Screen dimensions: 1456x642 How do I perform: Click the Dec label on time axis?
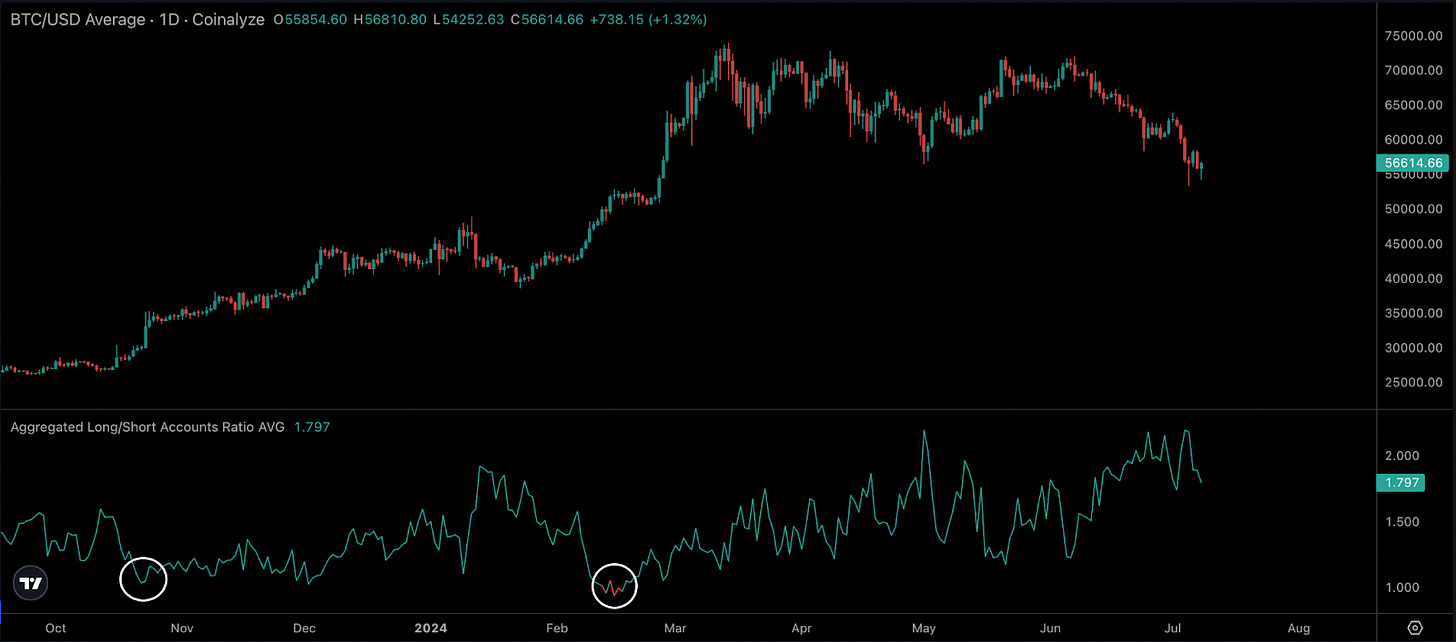click(x=304, y=629)
